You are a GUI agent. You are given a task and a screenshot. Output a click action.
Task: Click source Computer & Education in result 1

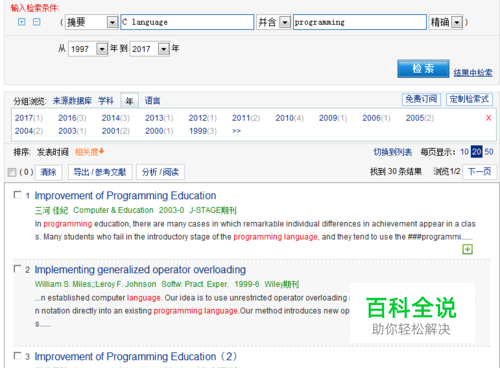[x=113, y=210]
